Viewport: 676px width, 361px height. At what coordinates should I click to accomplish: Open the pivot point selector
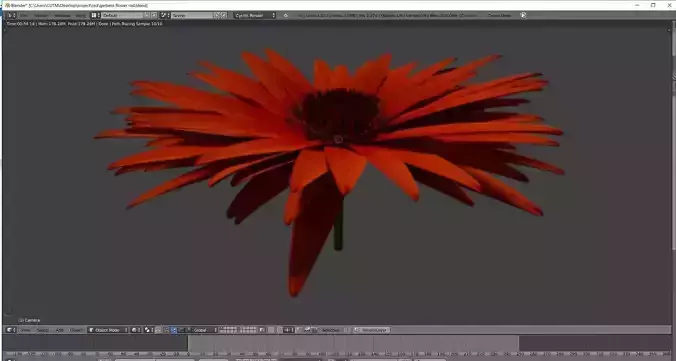click(x=149, y=330)
